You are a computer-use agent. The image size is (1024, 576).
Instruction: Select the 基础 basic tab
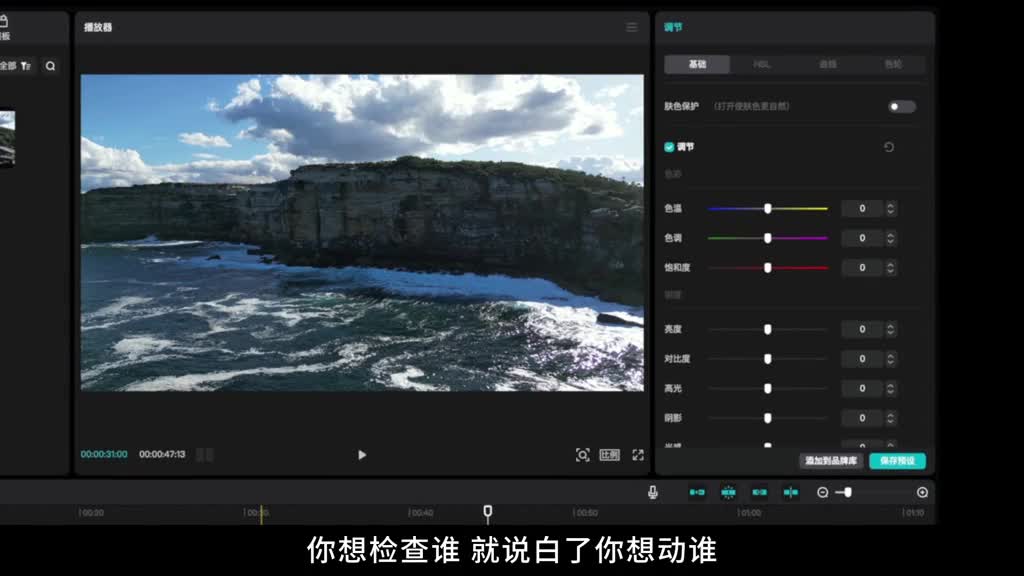[x=697, y=64]
